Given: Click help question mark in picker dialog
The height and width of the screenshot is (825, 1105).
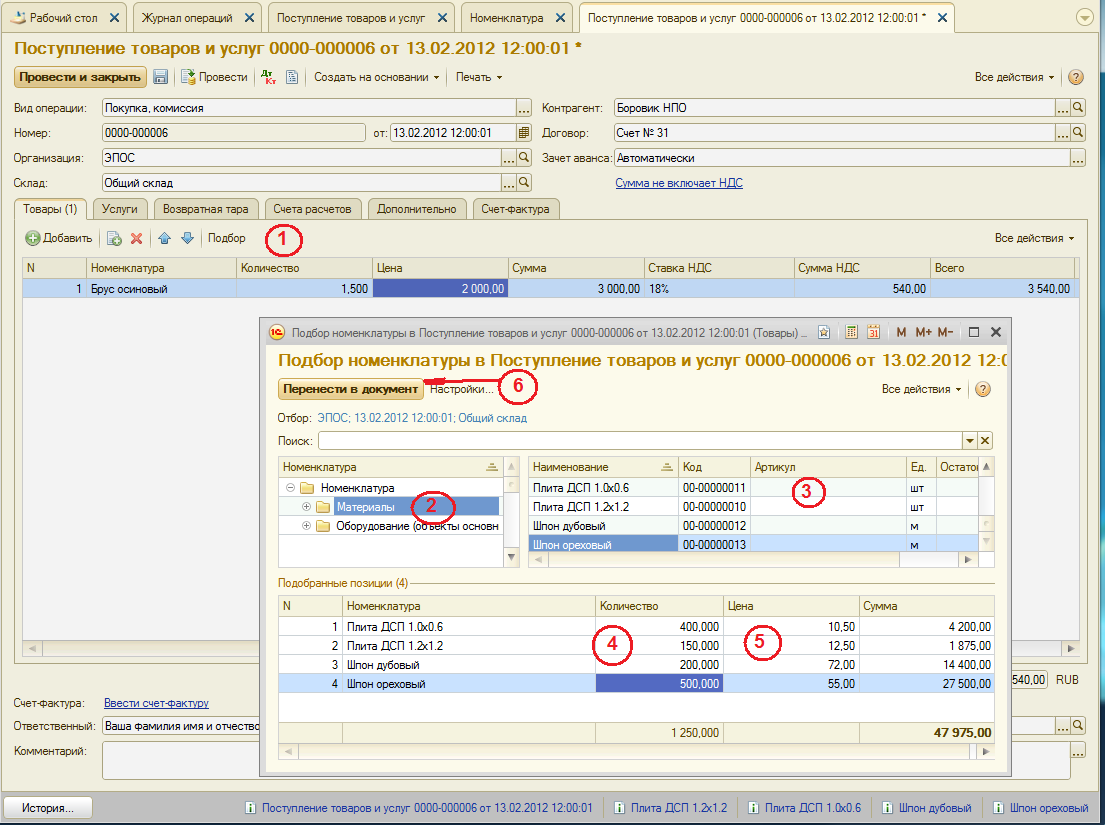Looking at the screenshot, I should pyautogui.click(x=983, y=389).
